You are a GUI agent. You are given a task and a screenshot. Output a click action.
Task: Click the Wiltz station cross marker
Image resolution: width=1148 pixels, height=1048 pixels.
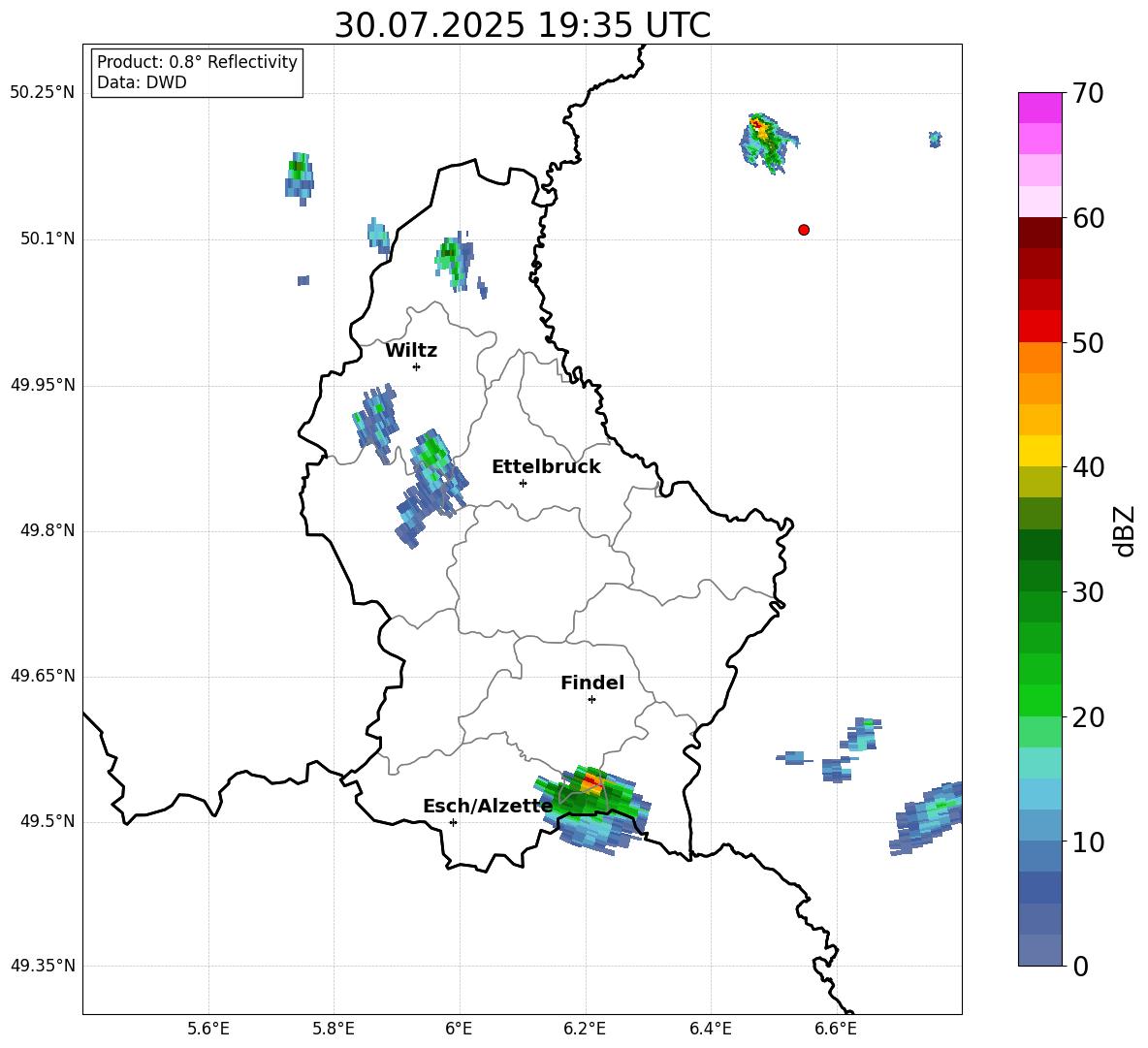pos(417,366)
